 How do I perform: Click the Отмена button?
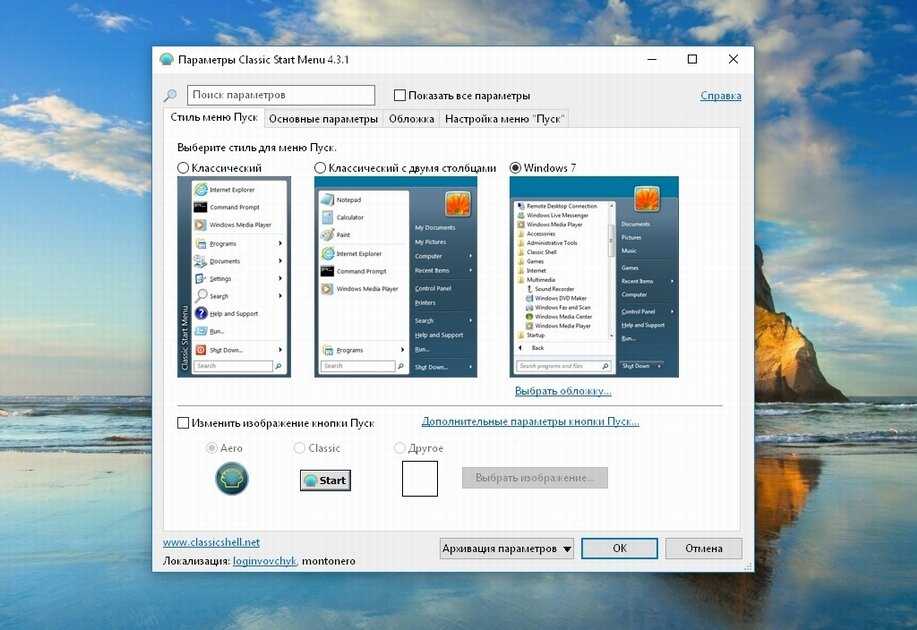704,548
